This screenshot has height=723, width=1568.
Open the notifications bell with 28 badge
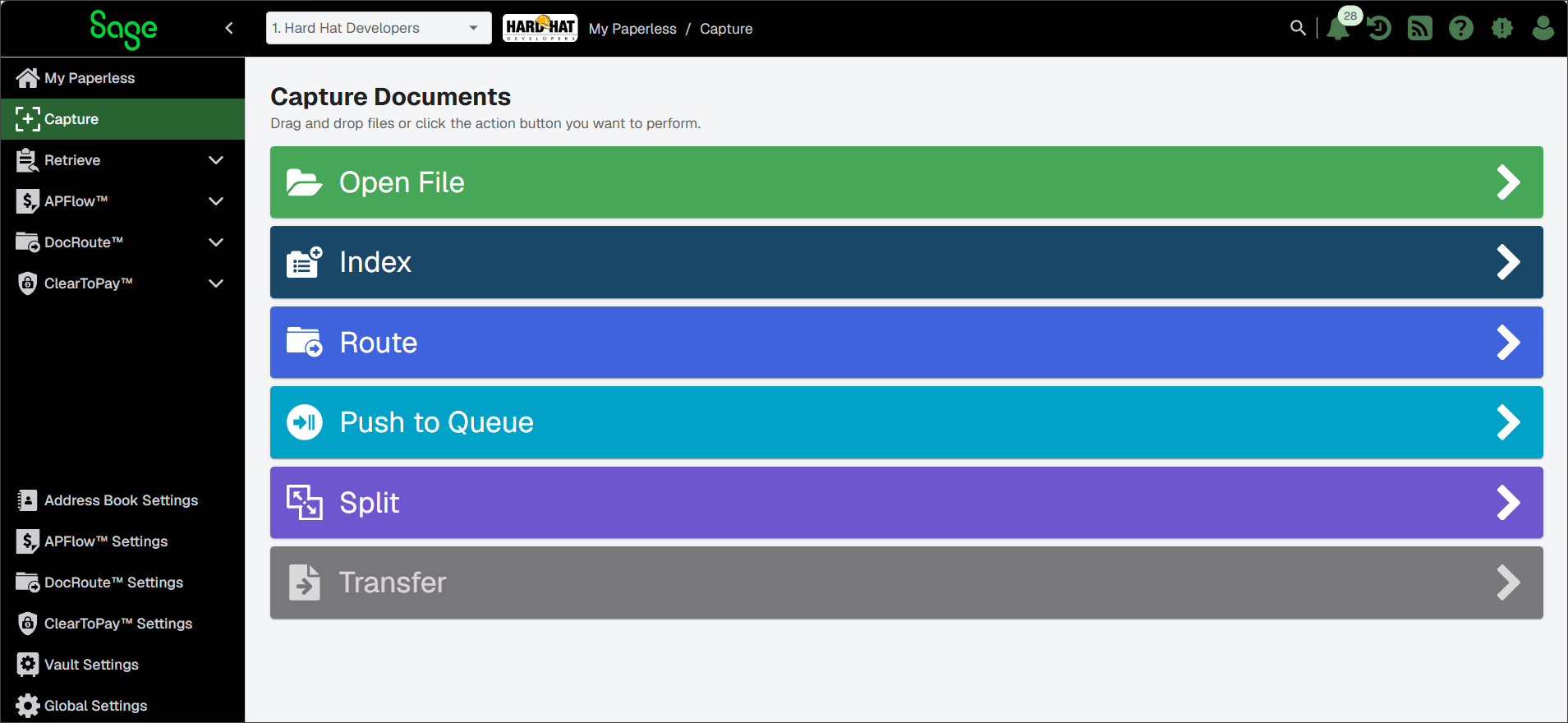[1339, 28]
